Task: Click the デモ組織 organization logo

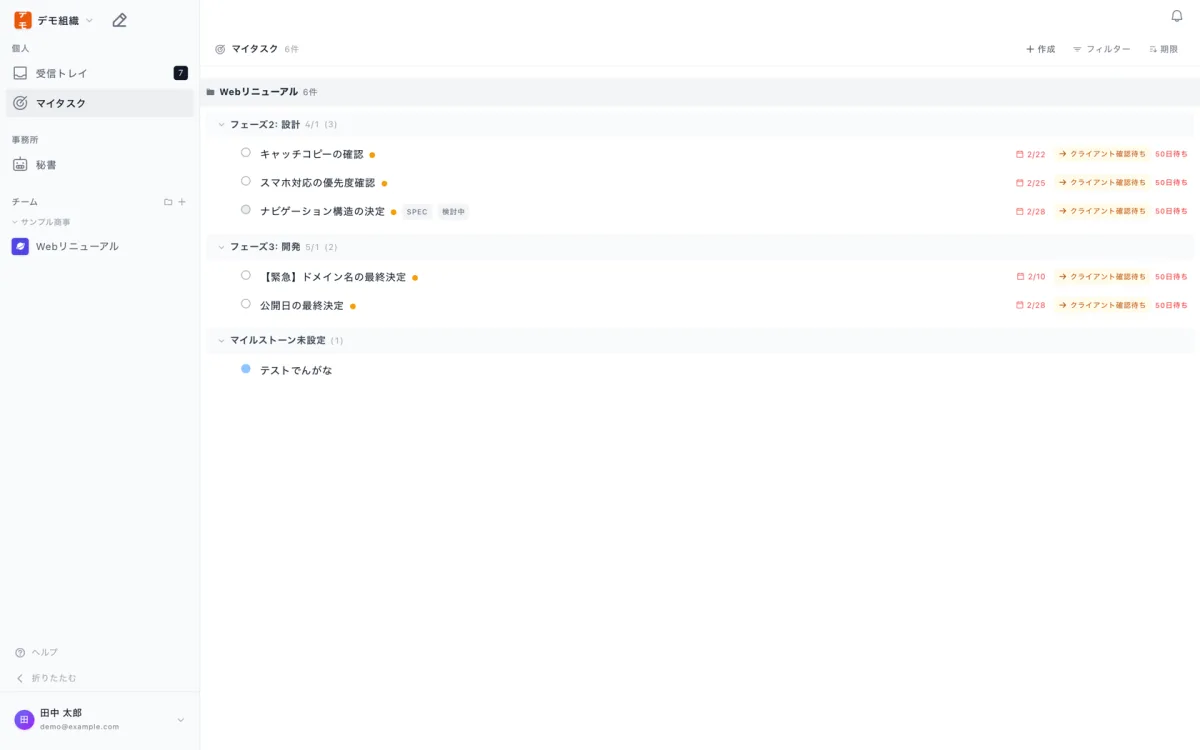Action: (22, 20)
